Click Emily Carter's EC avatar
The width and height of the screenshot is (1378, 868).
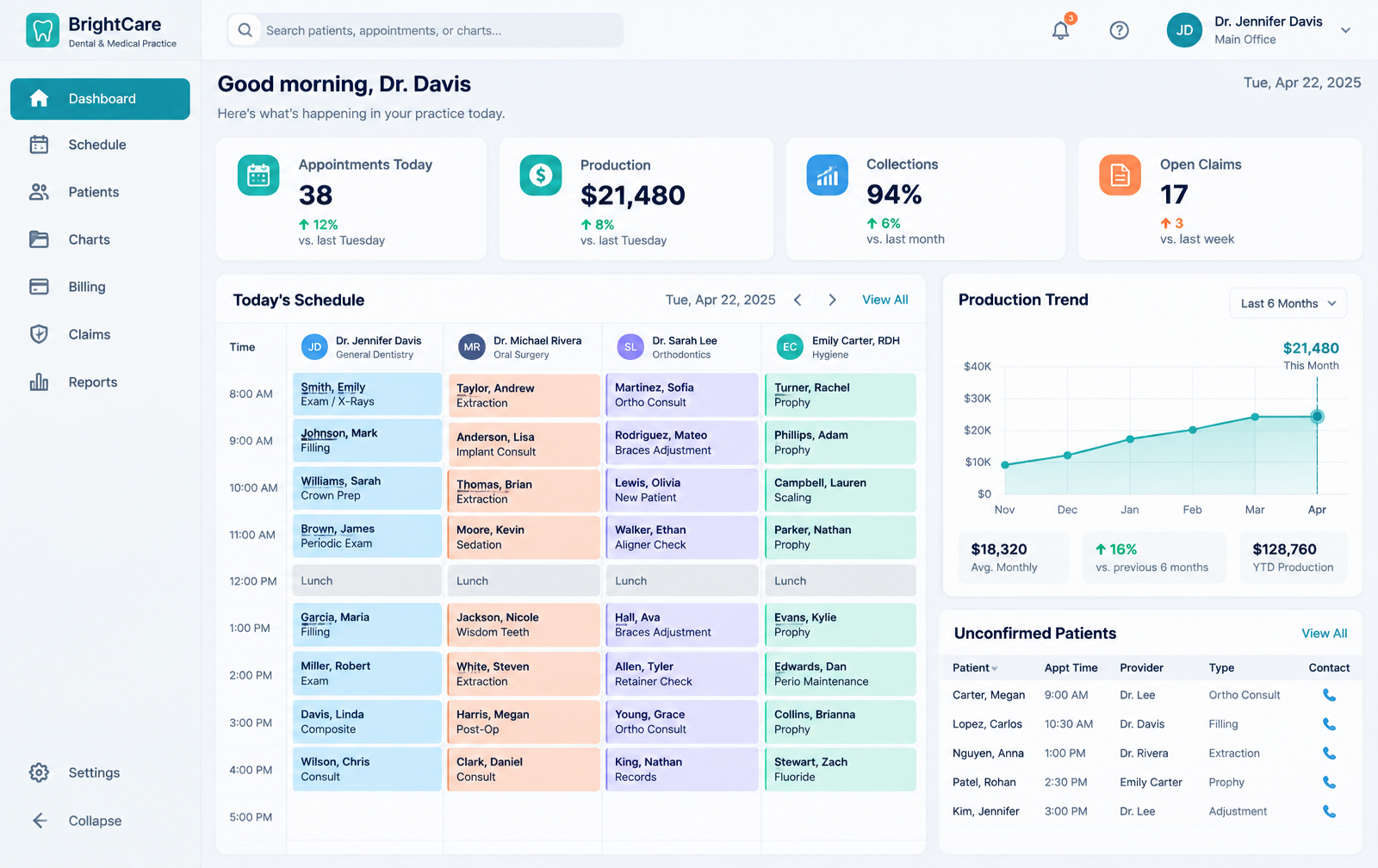pos(790,347)
